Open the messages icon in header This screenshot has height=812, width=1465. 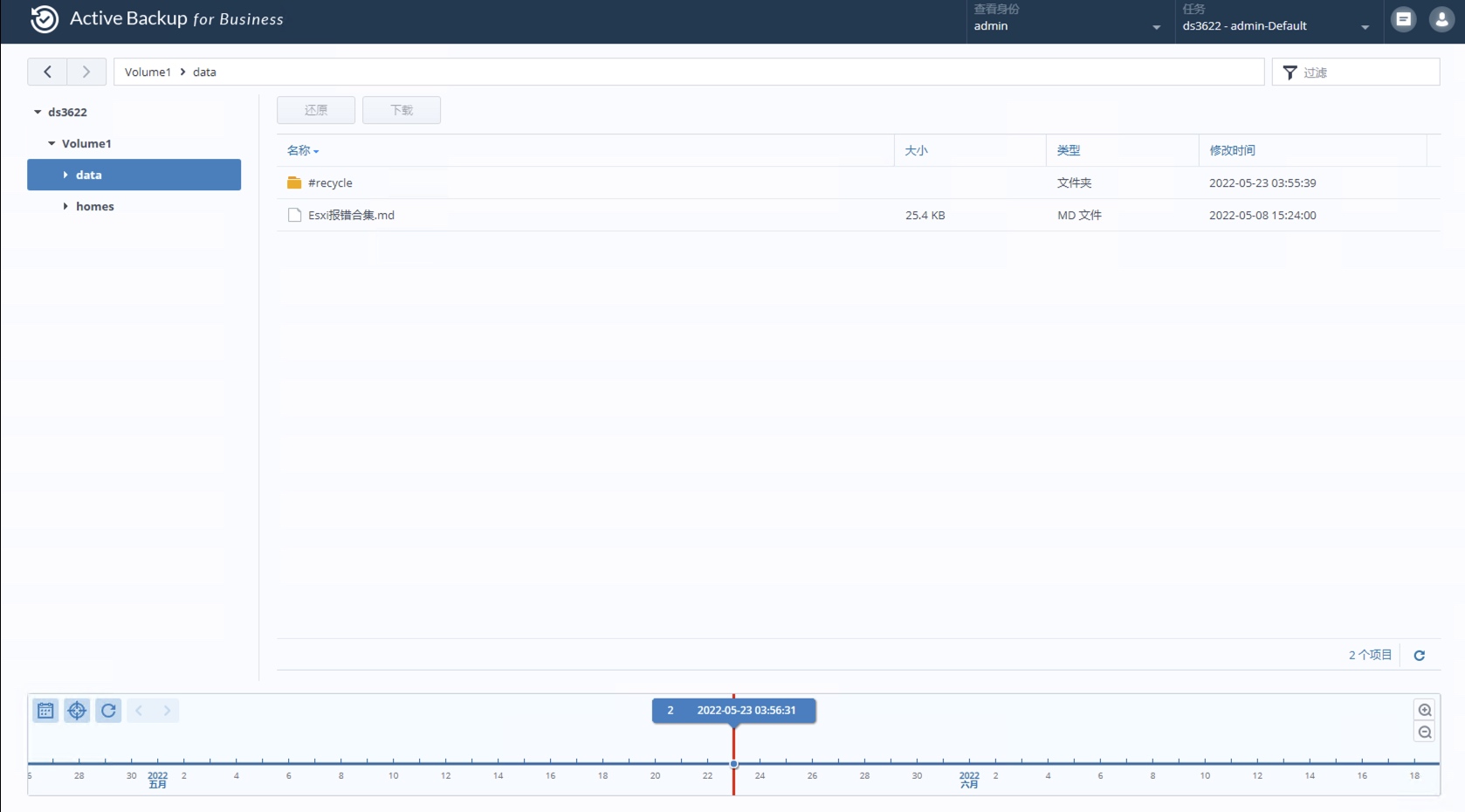(1403, 18)
